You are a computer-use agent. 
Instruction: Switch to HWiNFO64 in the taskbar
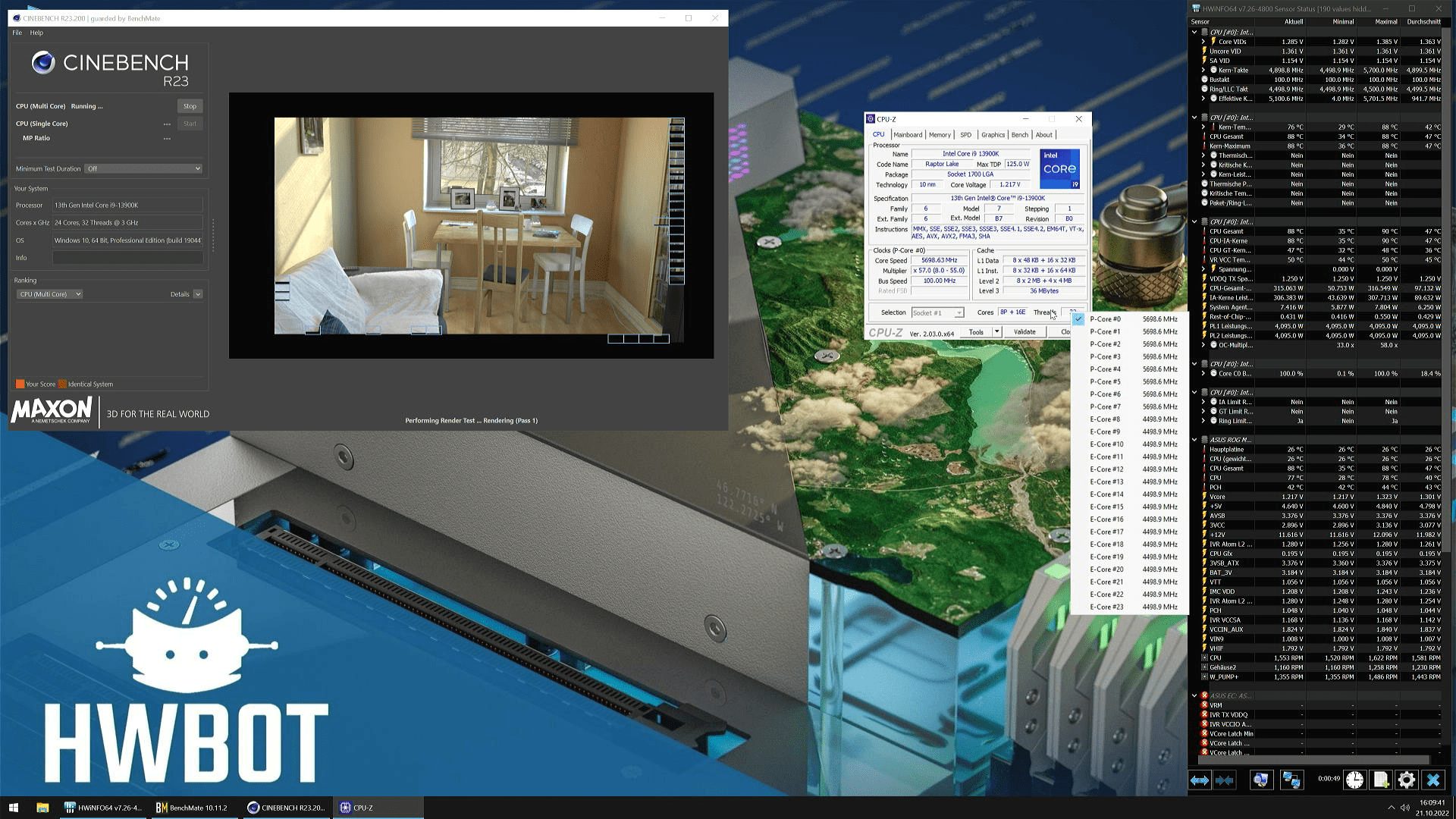(x=103, y=808)
